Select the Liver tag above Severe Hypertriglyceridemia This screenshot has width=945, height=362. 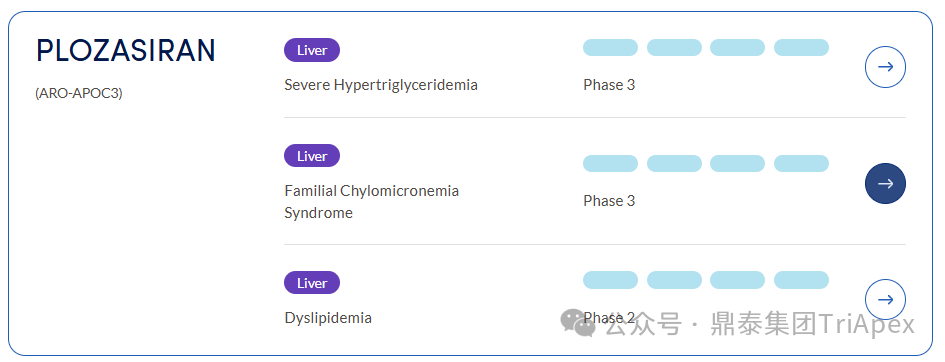[312, 50]
